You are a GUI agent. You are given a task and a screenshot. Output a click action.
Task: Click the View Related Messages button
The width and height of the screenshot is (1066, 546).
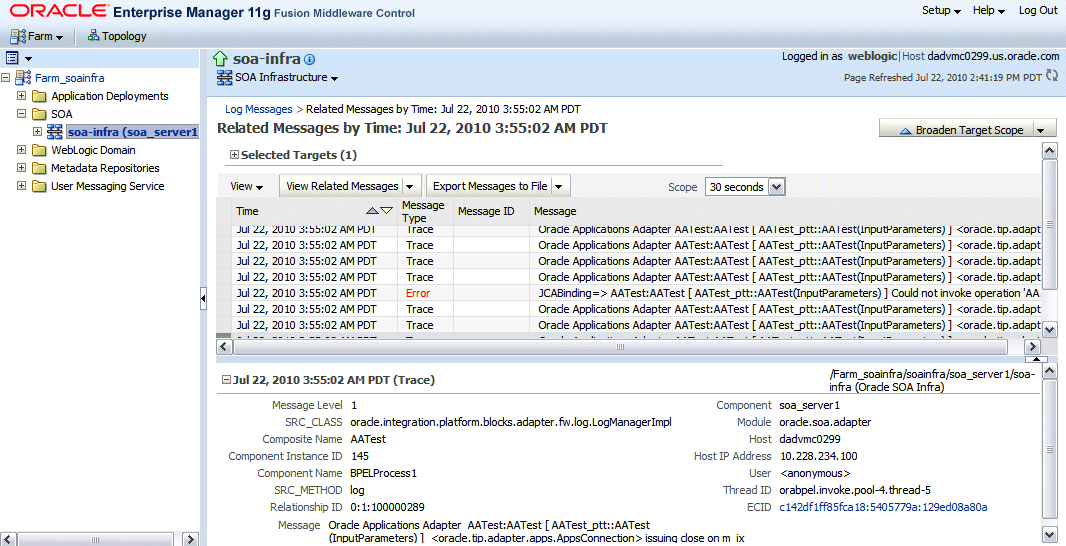[342, 186]
